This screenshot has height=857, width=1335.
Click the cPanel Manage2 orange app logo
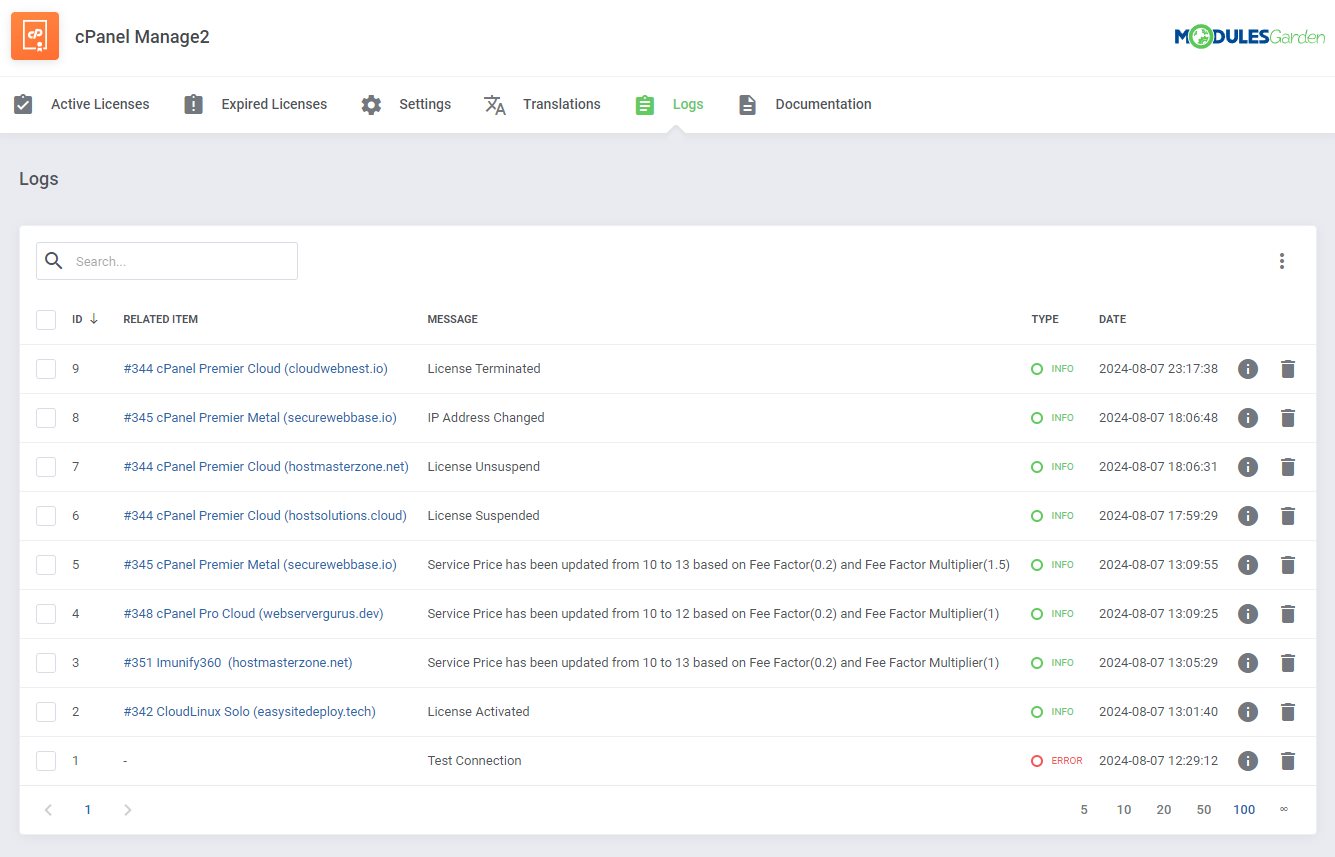point(35,36)
